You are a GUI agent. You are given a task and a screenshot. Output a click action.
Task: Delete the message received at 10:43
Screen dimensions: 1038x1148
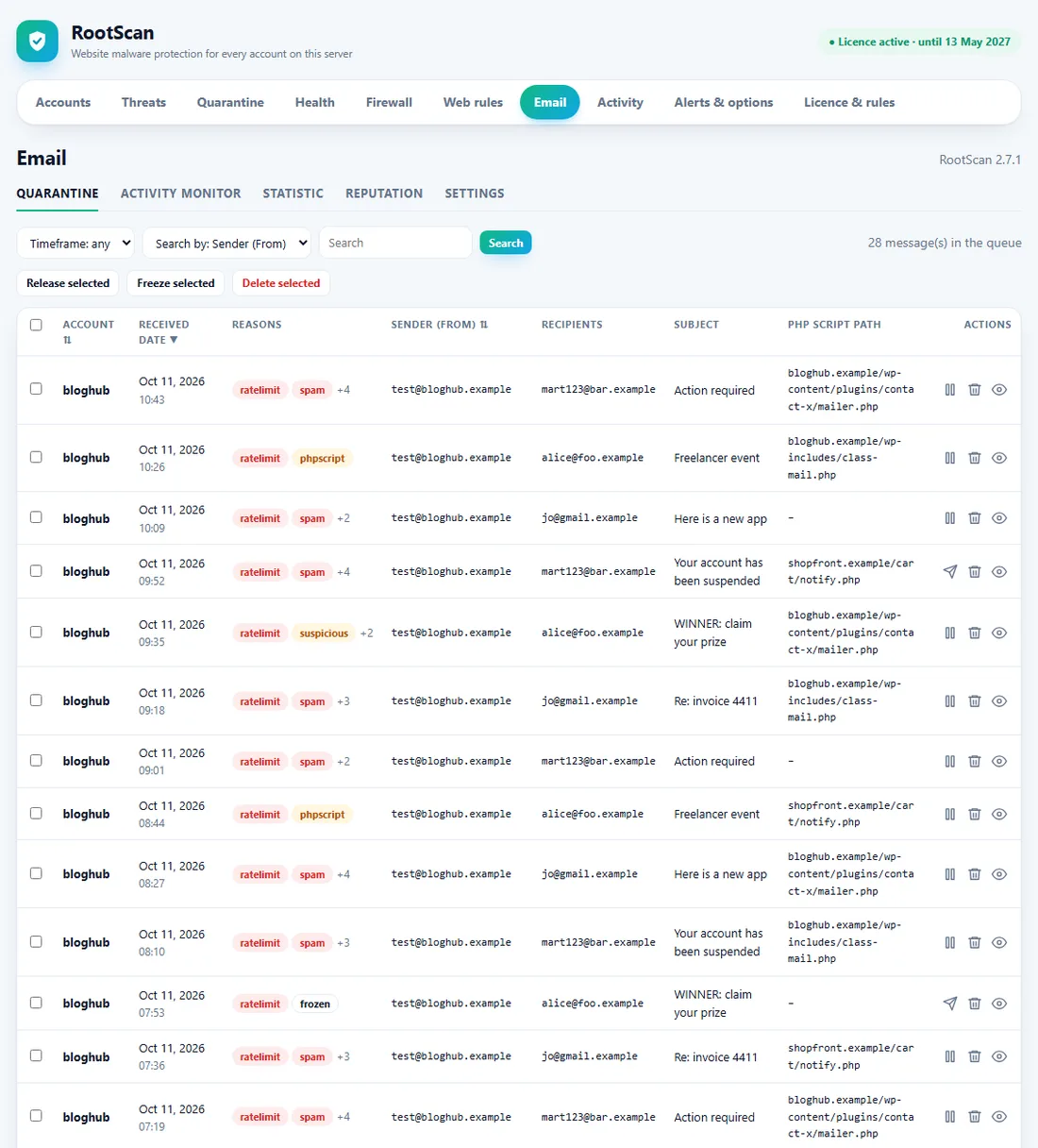click(x=975, y=390)
